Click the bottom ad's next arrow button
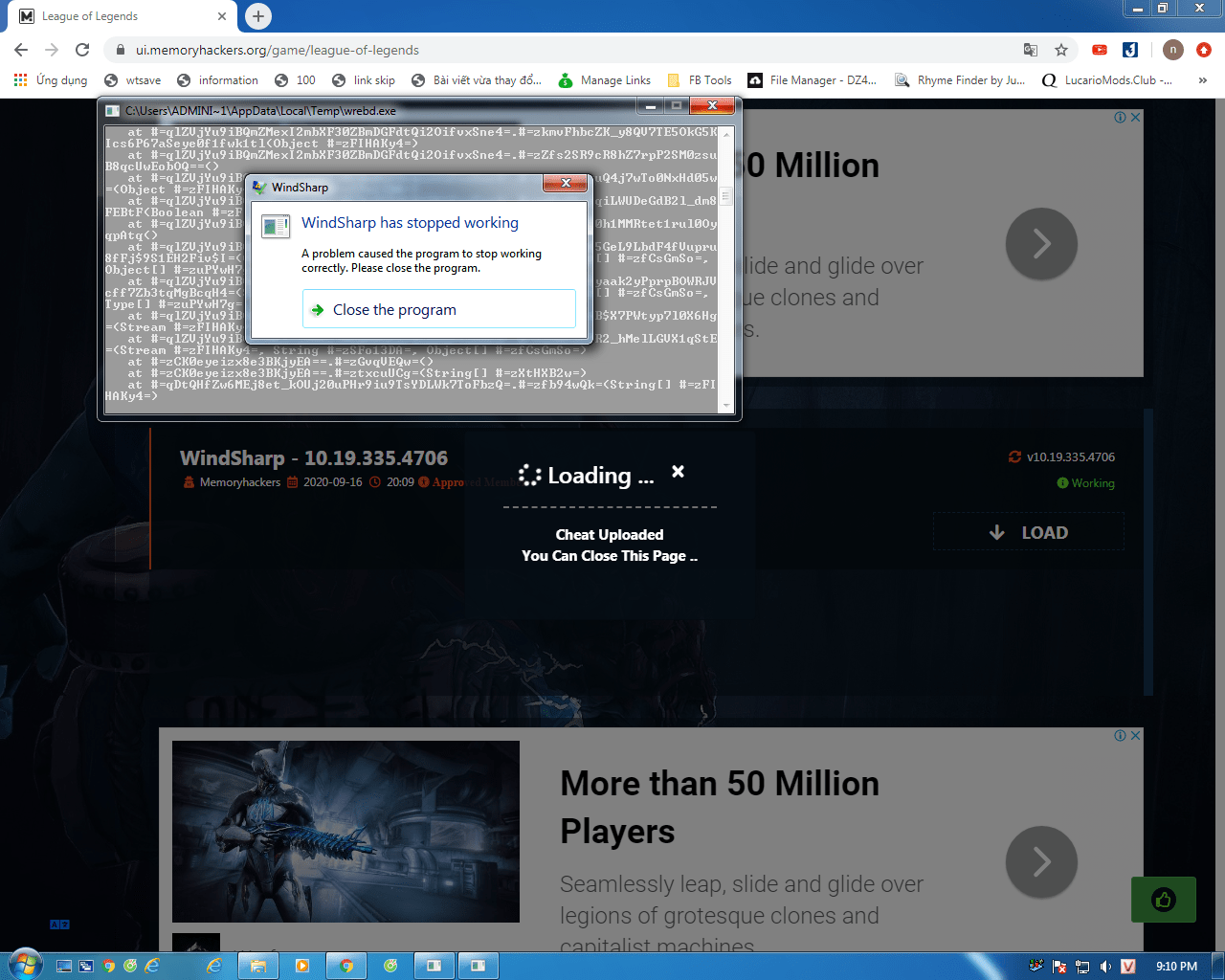This screenshot has width=1225, height=980. 1041,862
